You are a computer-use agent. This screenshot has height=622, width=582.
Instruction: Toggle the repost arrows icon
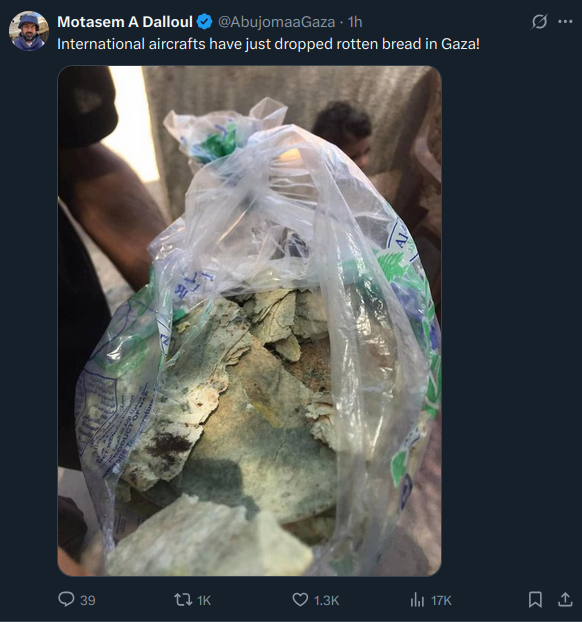(x=183, y=599)
